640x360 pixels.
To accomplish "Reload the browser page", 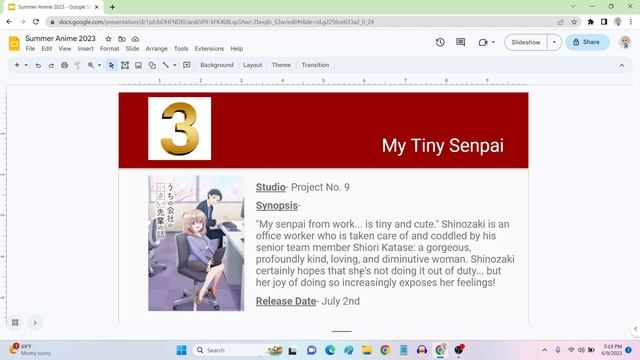I will coord(36,22).
